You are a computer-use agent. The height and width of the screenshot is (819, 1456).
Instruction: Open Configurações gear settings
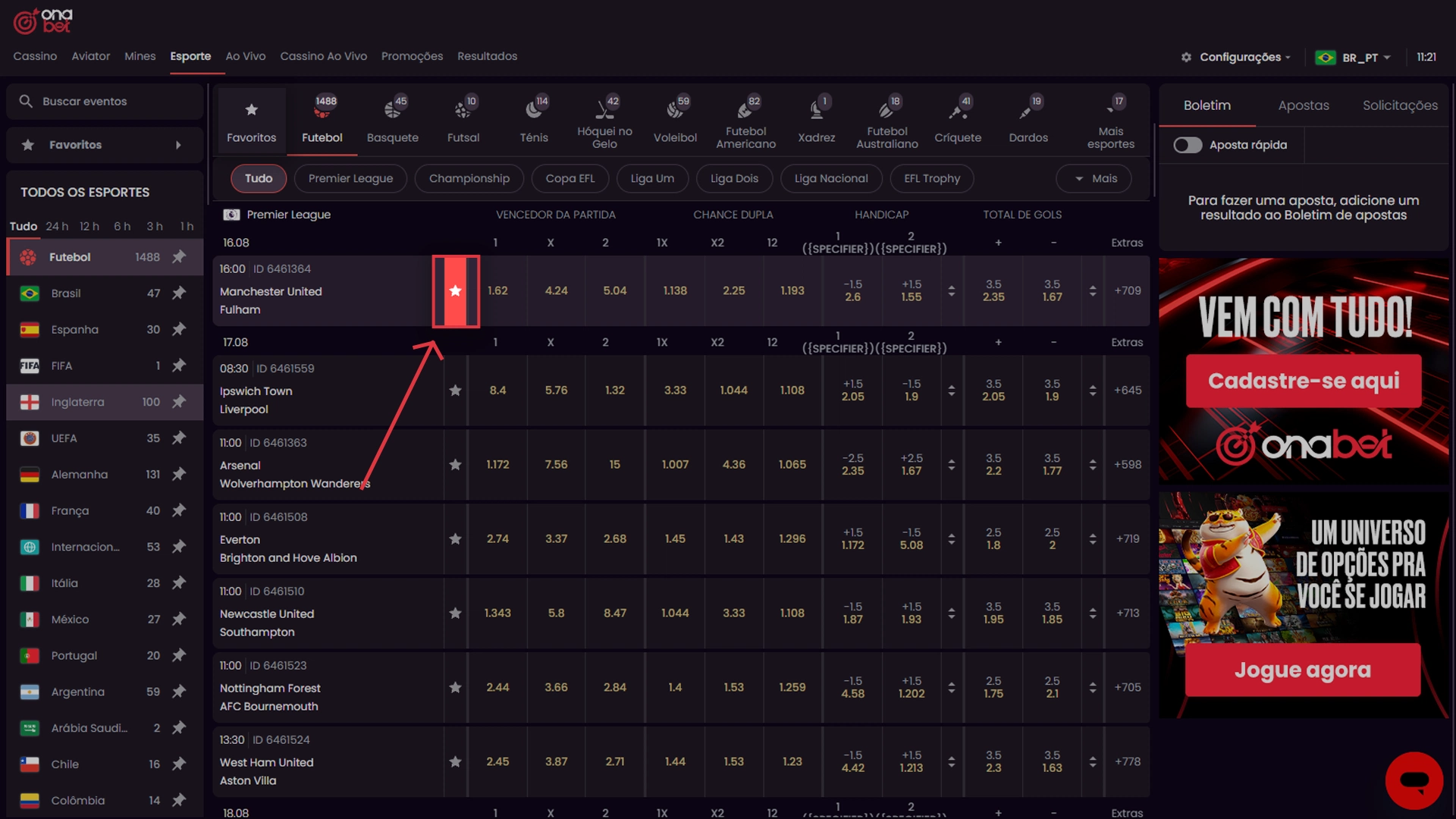[1186, 57]
